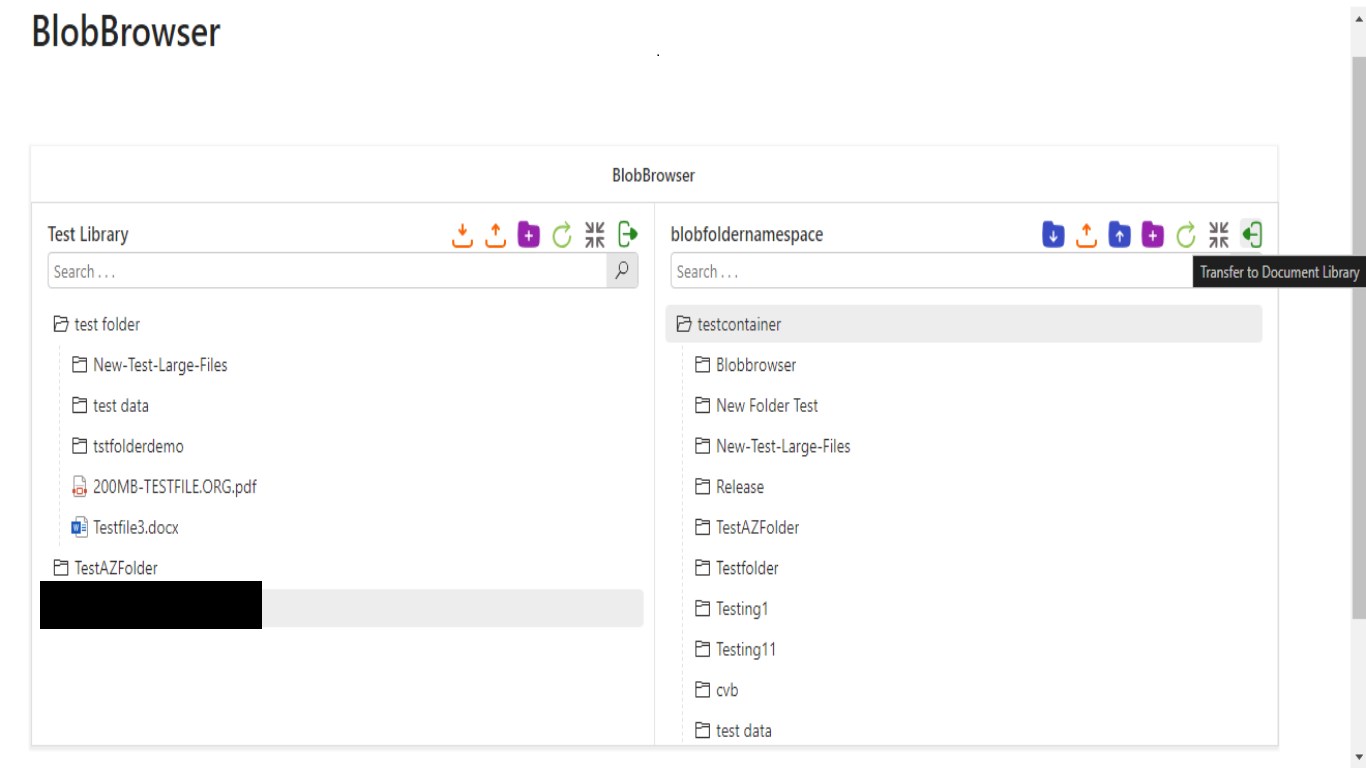Select the 200MB-TESTFILE.ORG.pdf file
The width and height of the screenshot is (1366, 768).
[175, 487]
